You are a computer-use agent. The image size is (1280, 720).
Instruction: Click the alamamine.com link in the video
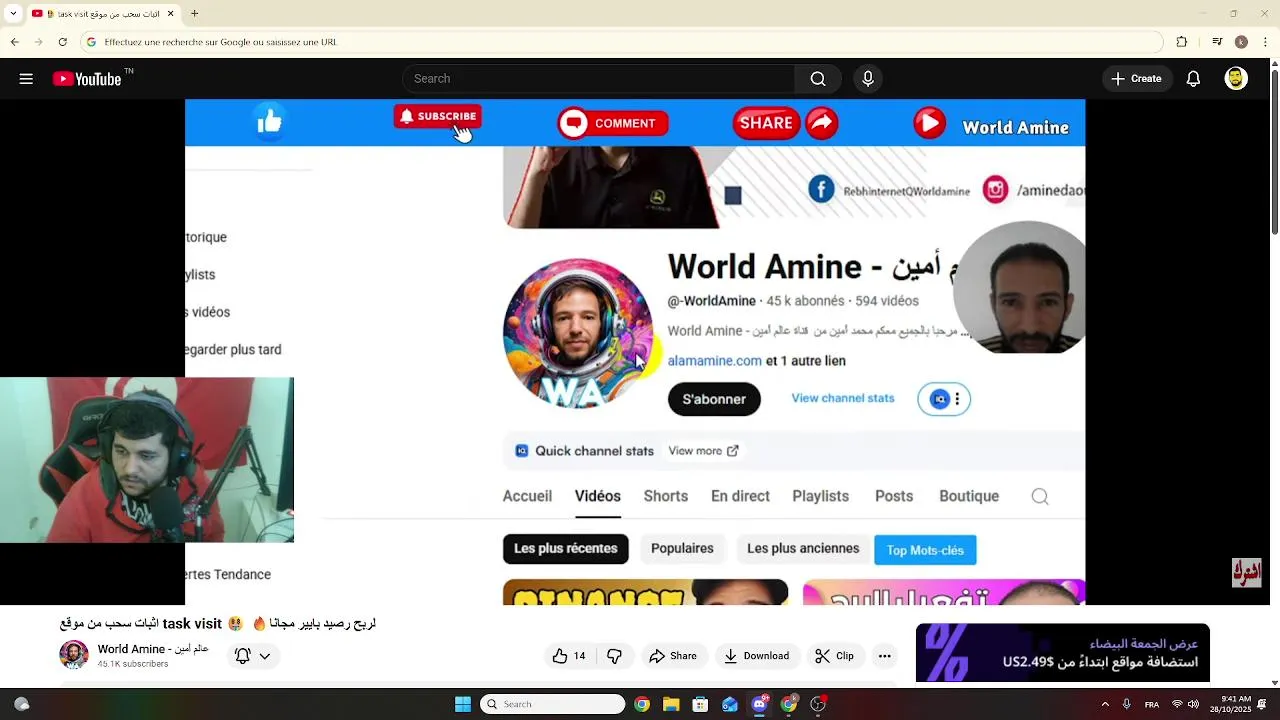coord(715,361)
